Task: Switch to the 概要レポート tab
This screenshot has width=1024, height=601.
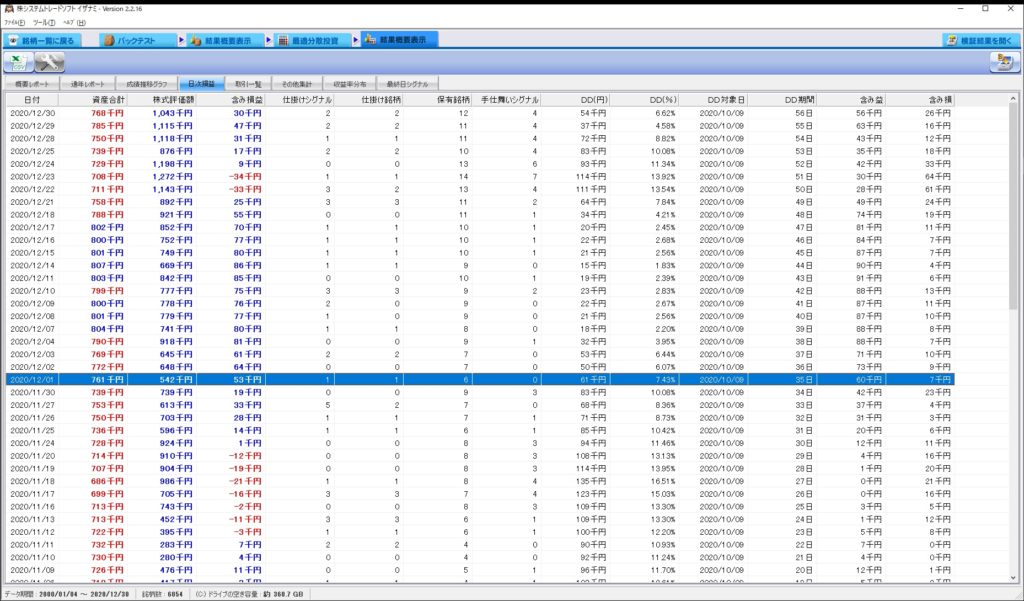Action: [32, 85]
